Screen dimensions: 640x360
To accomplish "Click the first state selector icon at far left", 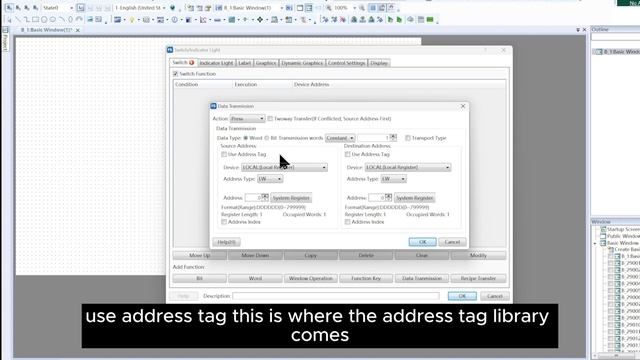I will coord(9,8).
